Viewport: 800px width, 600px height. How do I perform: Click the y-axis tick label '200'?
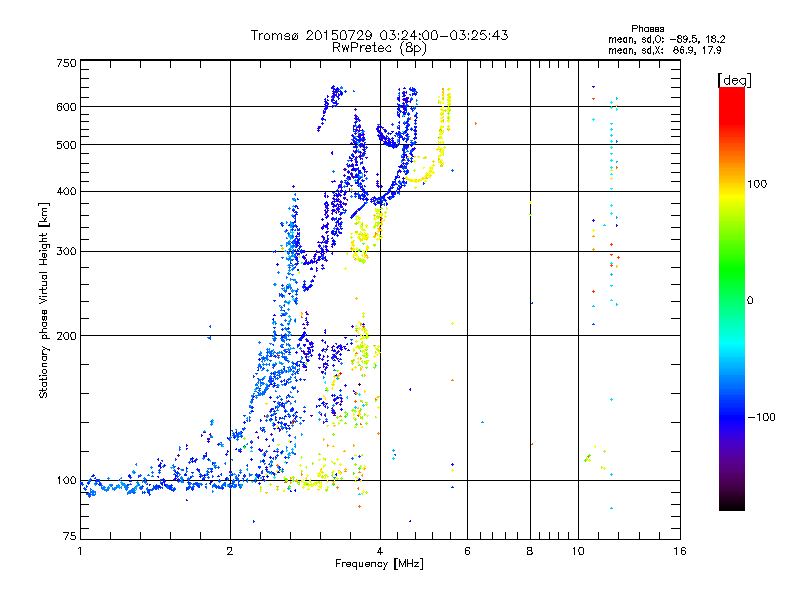[66, 336]
